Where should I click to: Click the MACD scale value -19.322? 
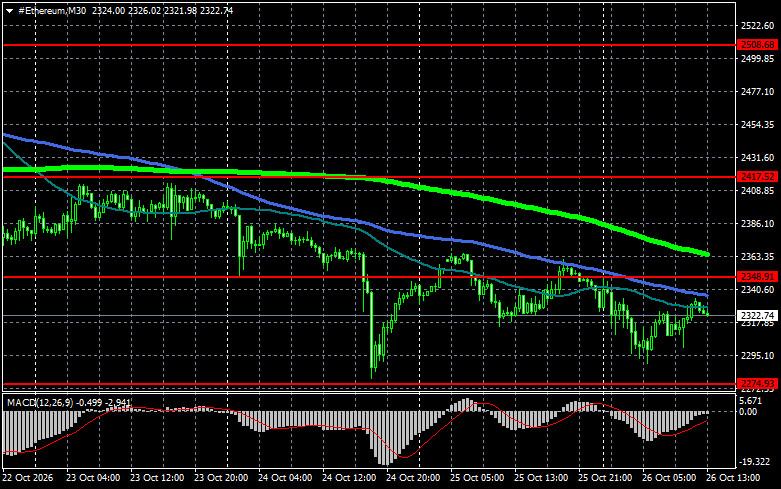[x=755, y=462]
